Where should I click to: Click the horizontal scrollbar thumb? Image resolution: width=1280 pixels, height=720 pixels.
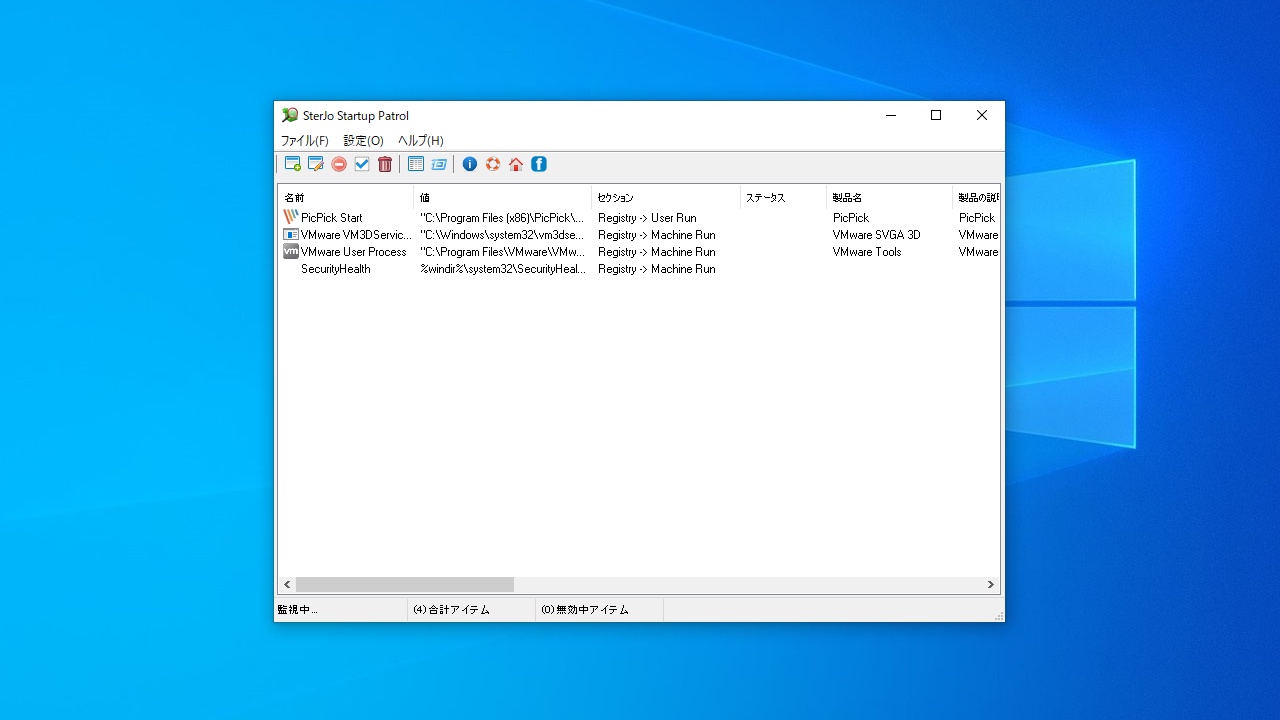[x=405, y=584]
